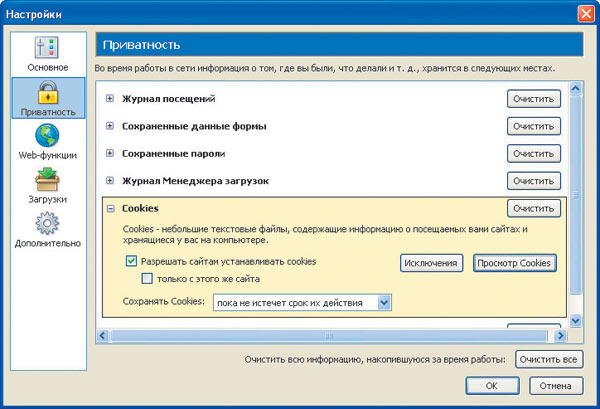Image resolution: width=600 pixels, height=409 pixels.
Task: Confirm with the OK button
Action: coord(492,386)
